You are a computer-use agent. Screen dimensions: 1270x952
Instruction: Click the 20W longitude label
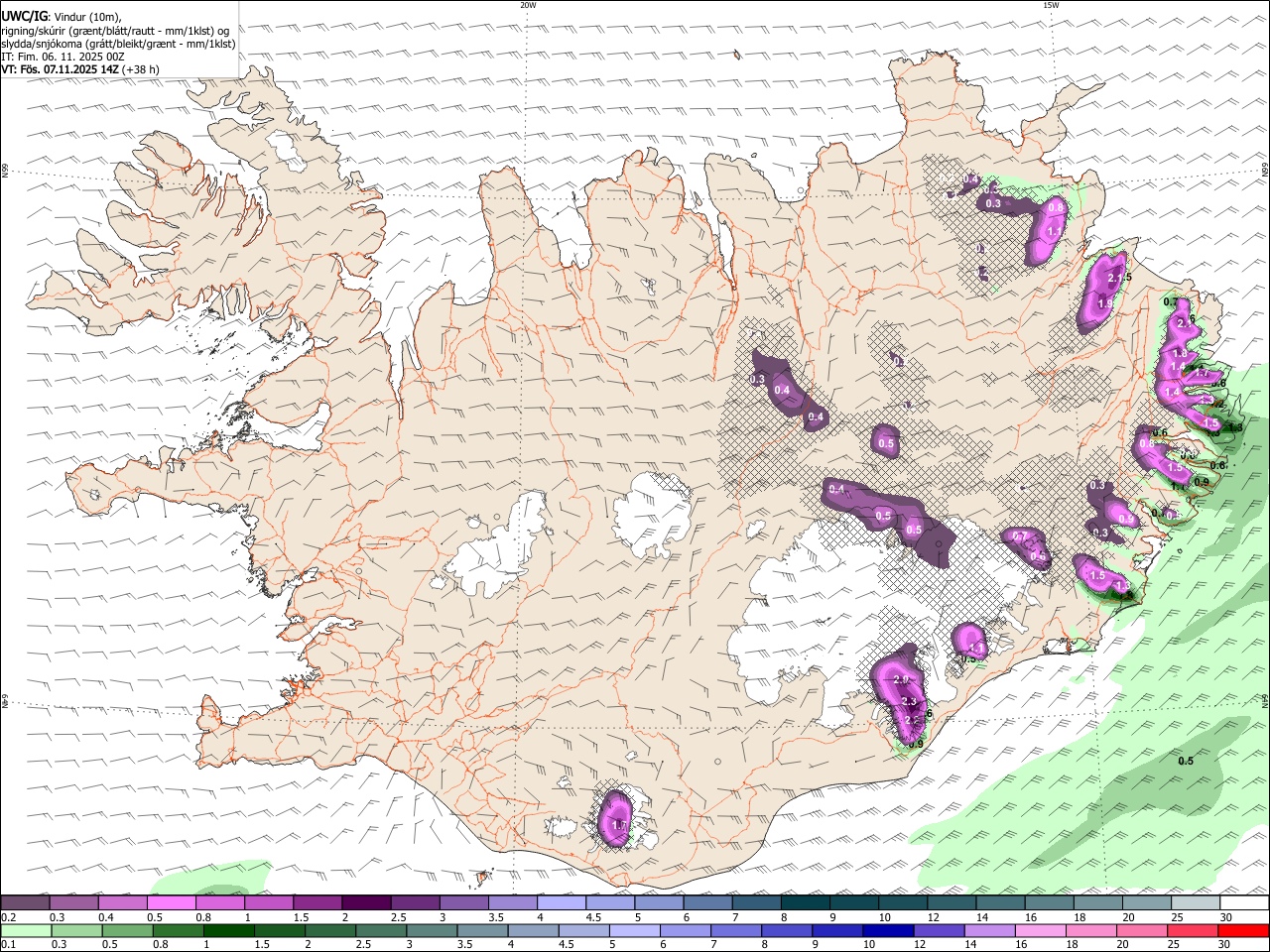(528, 5)
